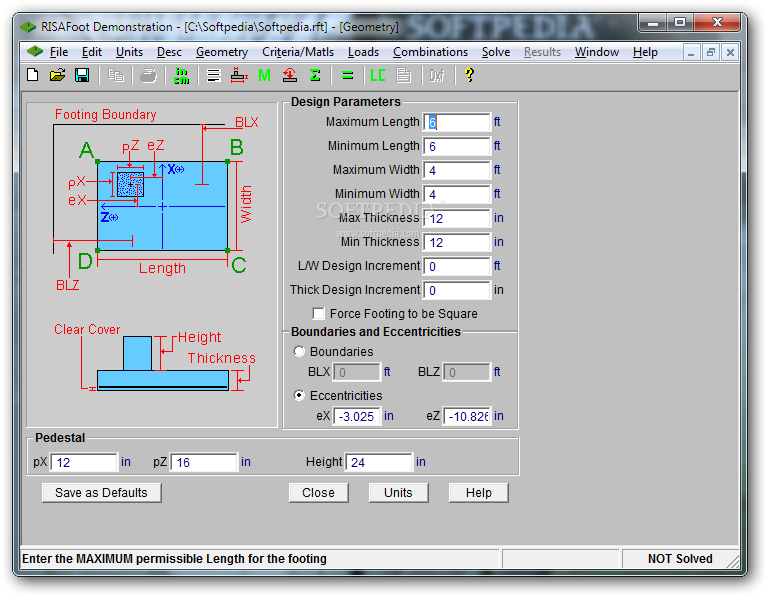Viewport: 768px width, 597px height.
Task: Click the description lines toolbar icon
Action: pos(214,75)
